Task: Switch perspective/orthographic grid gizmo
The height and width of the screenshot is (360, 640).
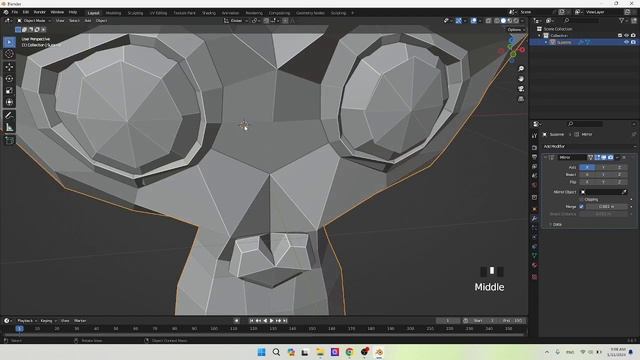Action: click(x=521, y=99)
